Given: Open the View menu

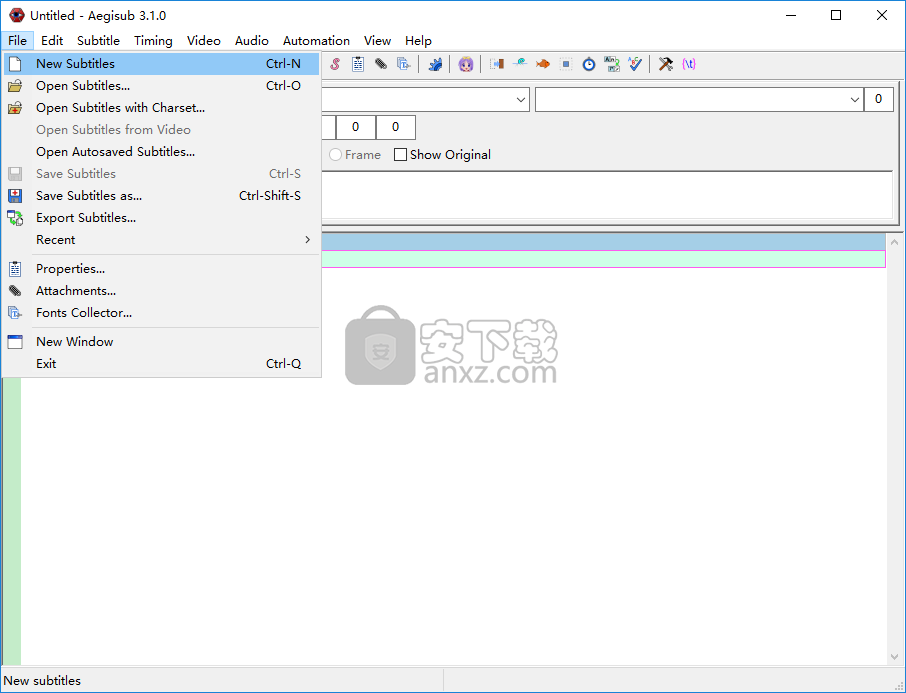Looking at the screenshot, I should 377,40.
